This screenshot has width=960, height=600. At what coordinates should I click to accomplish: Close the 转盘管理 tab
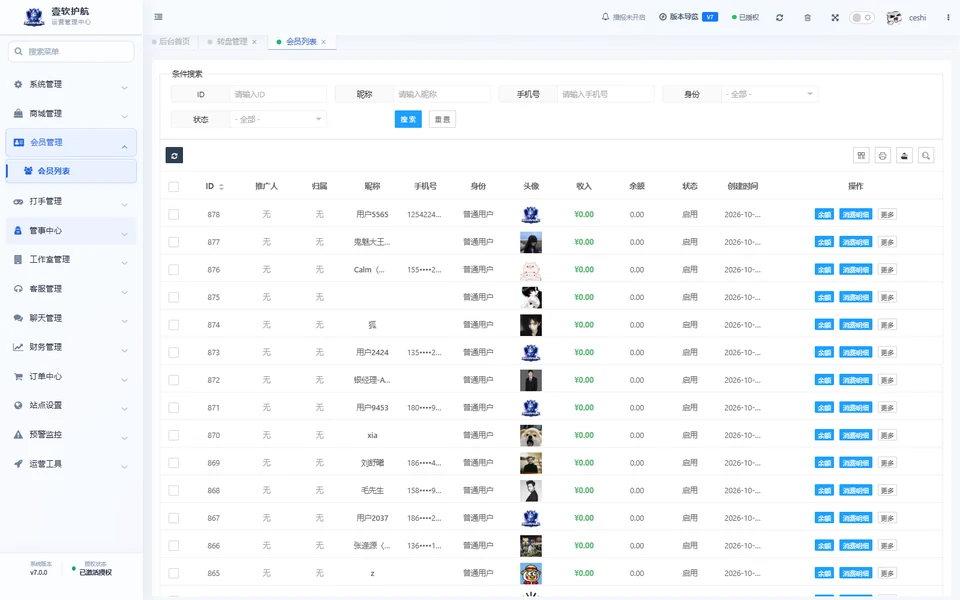(x=254, y=42)
